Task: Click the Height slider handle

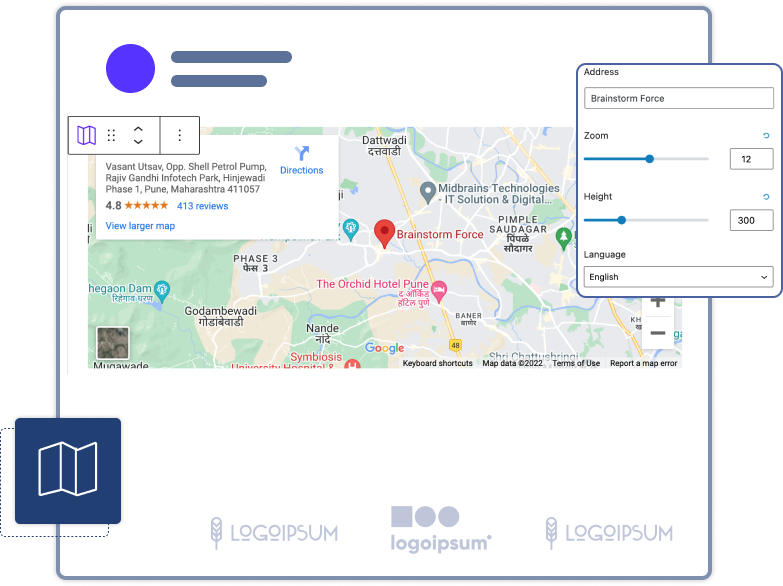Action: point(621,220)
